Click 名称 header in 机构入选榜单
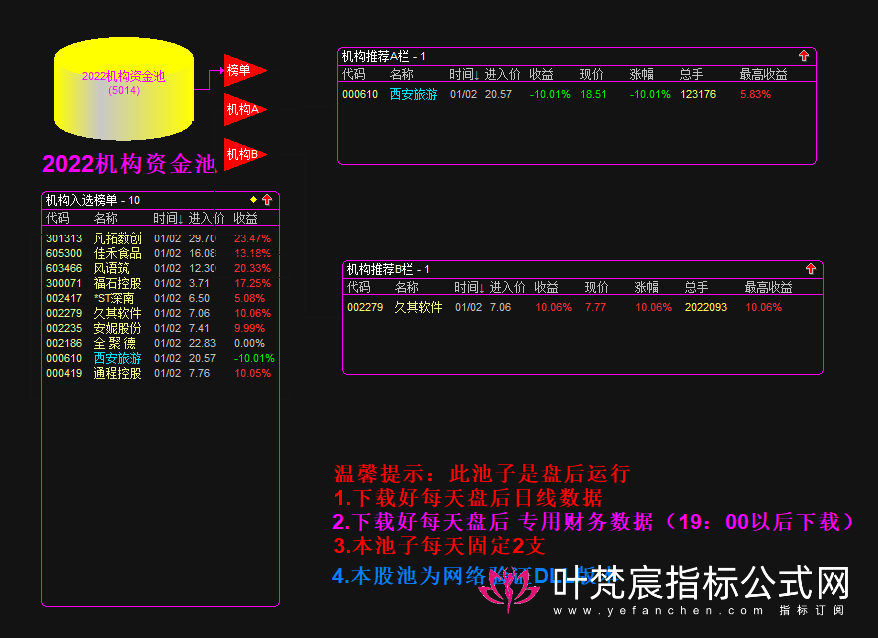This screenshot has height=638, width=878. coord(106,218)
